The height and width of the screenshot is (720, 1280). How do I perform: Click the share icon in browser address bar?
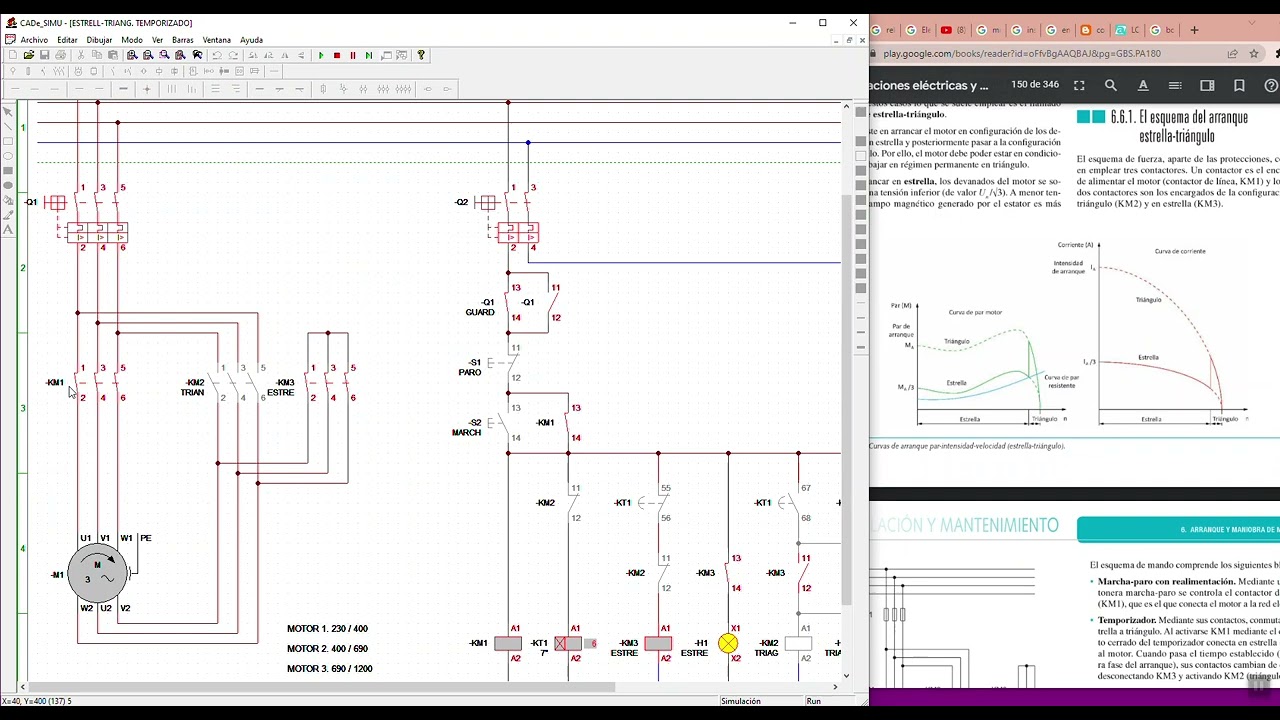click(x=1232, y=54)
